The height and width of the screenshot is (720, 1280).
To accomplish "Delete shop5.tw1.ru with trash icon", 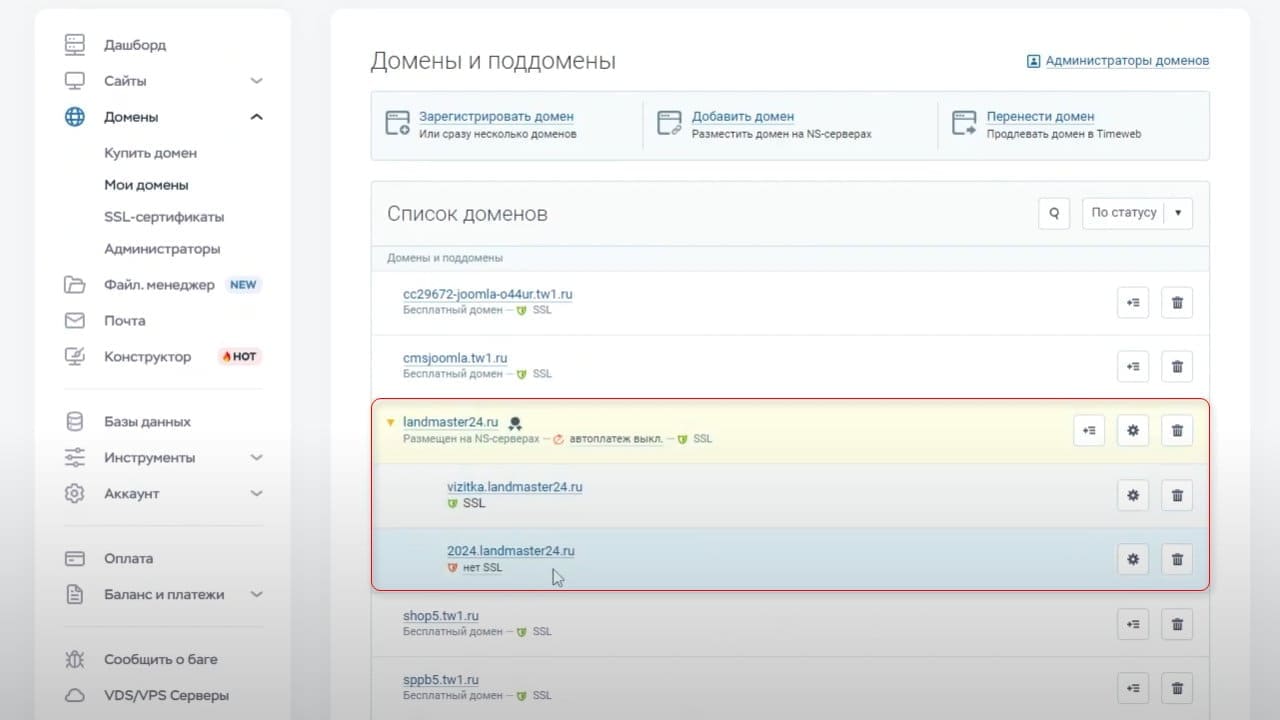I will [x=1177, y=623].
